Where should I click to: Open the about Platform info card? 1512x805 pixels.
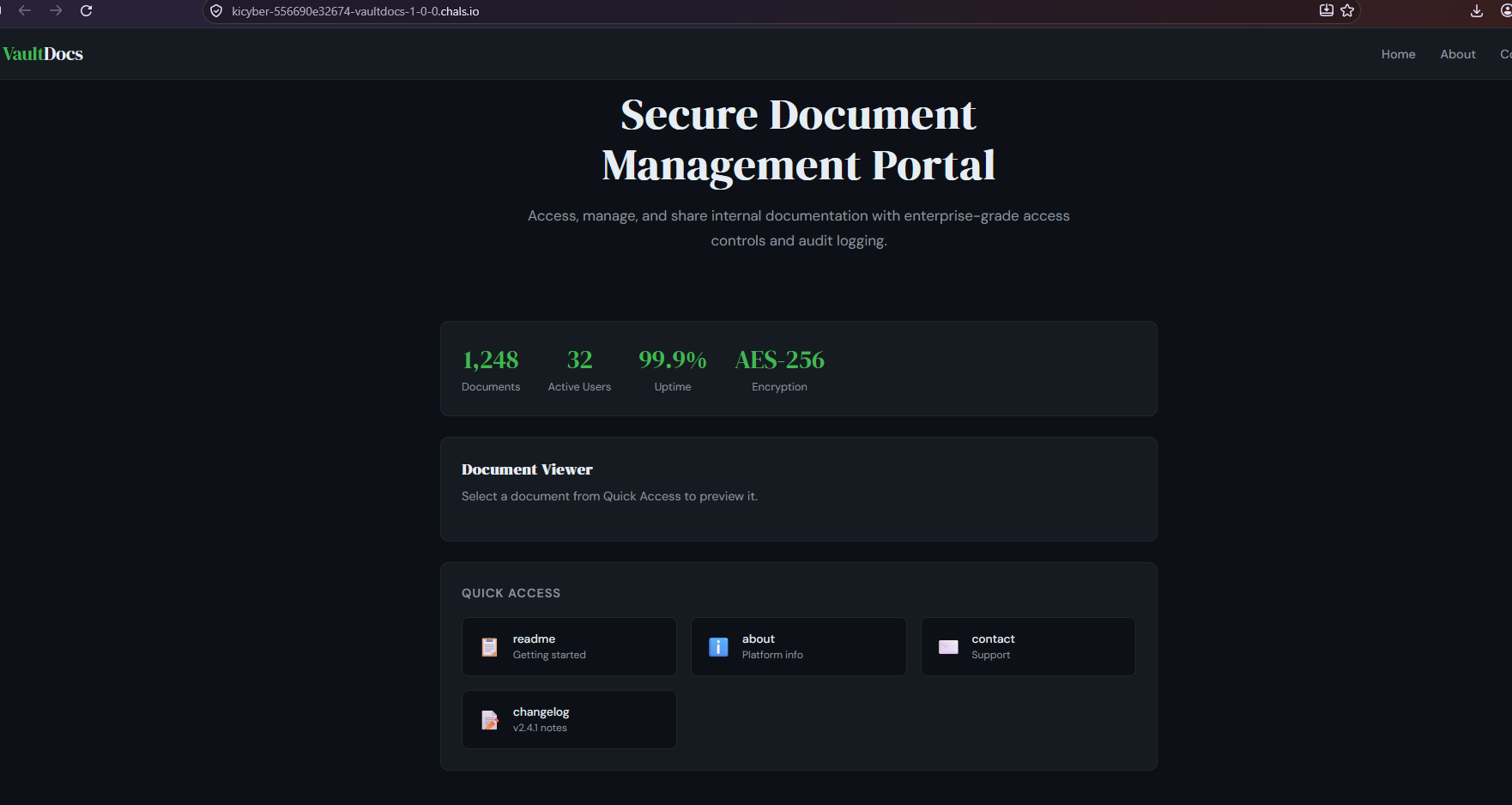pos(799,646)
